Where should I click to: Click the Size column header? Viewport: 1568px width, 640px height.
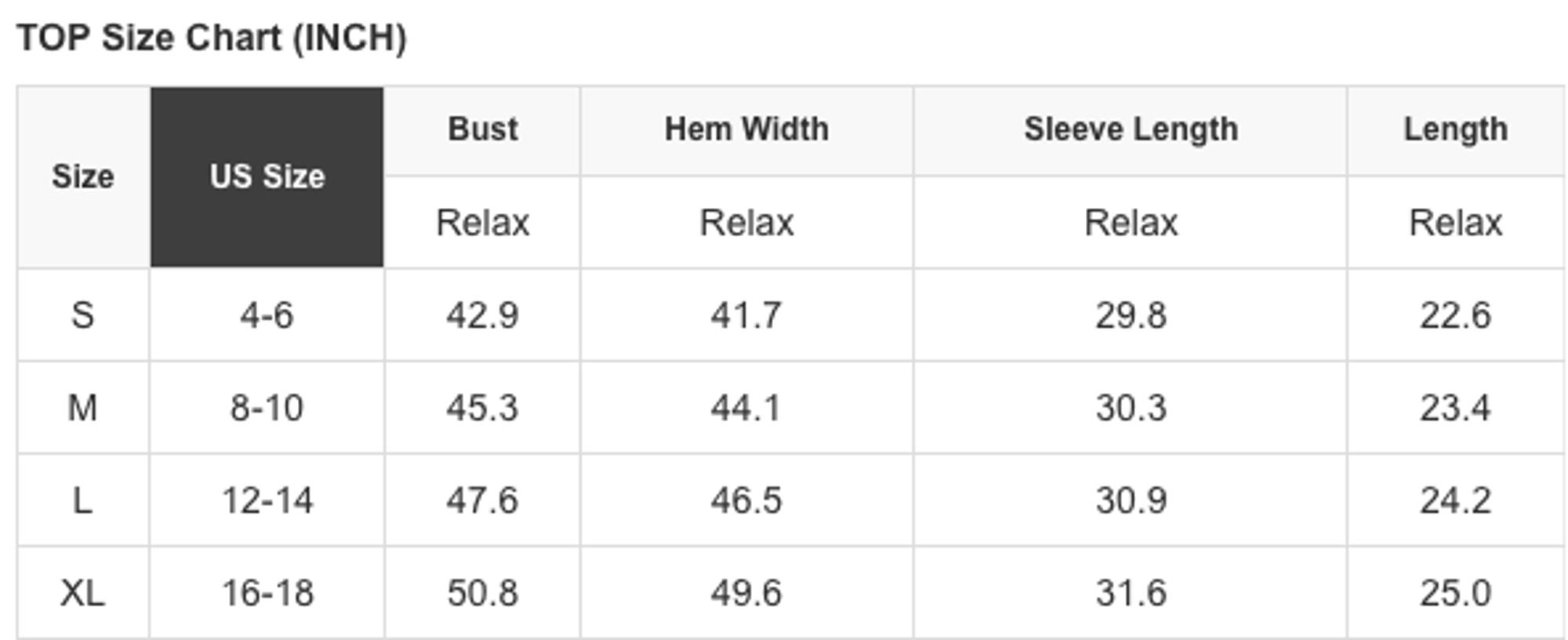click(83, 177)
